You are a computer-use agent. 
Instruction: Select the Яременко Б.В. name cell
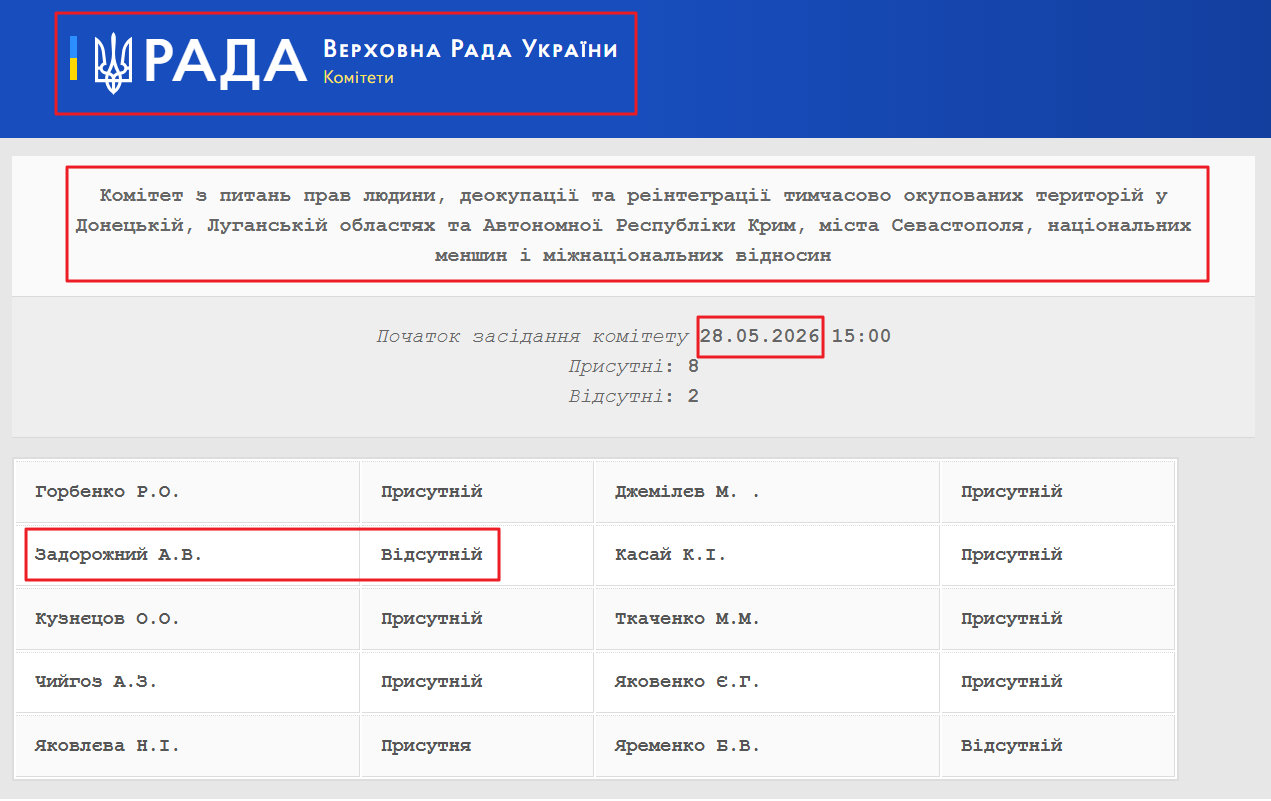click(767, 745)
